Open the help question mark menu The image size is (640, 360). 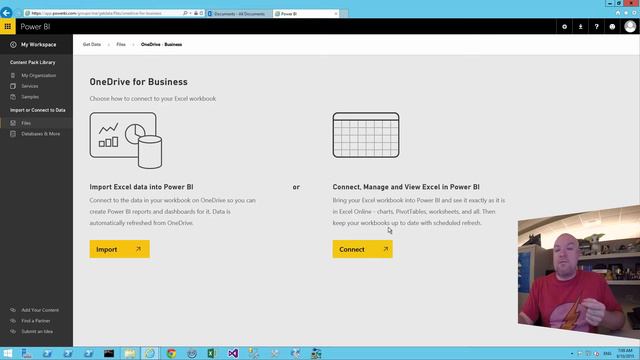596,27
